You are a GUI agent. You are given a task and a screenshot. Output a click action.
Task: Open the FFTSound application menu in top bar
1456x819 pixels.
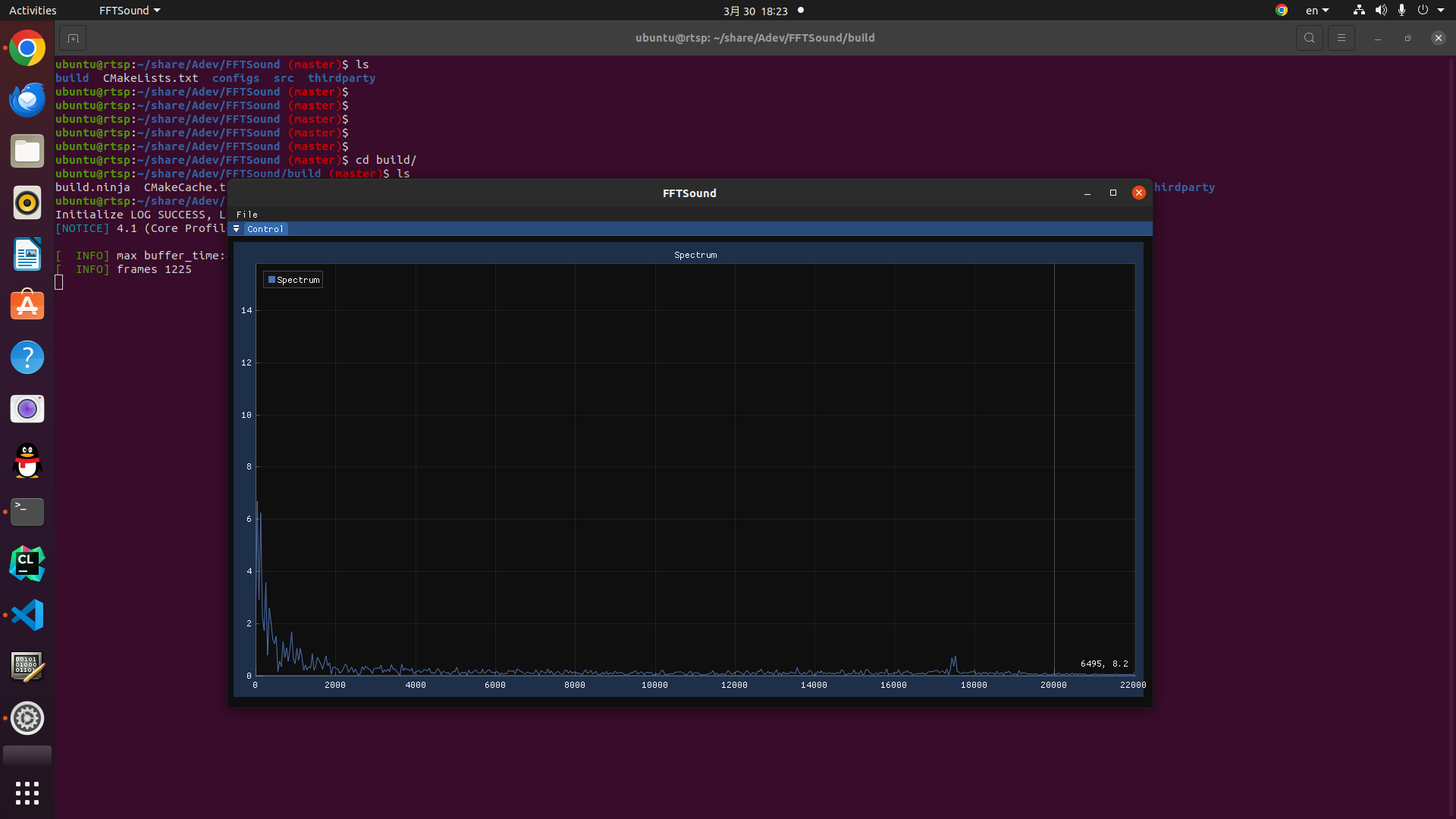[x=130, y=11]
